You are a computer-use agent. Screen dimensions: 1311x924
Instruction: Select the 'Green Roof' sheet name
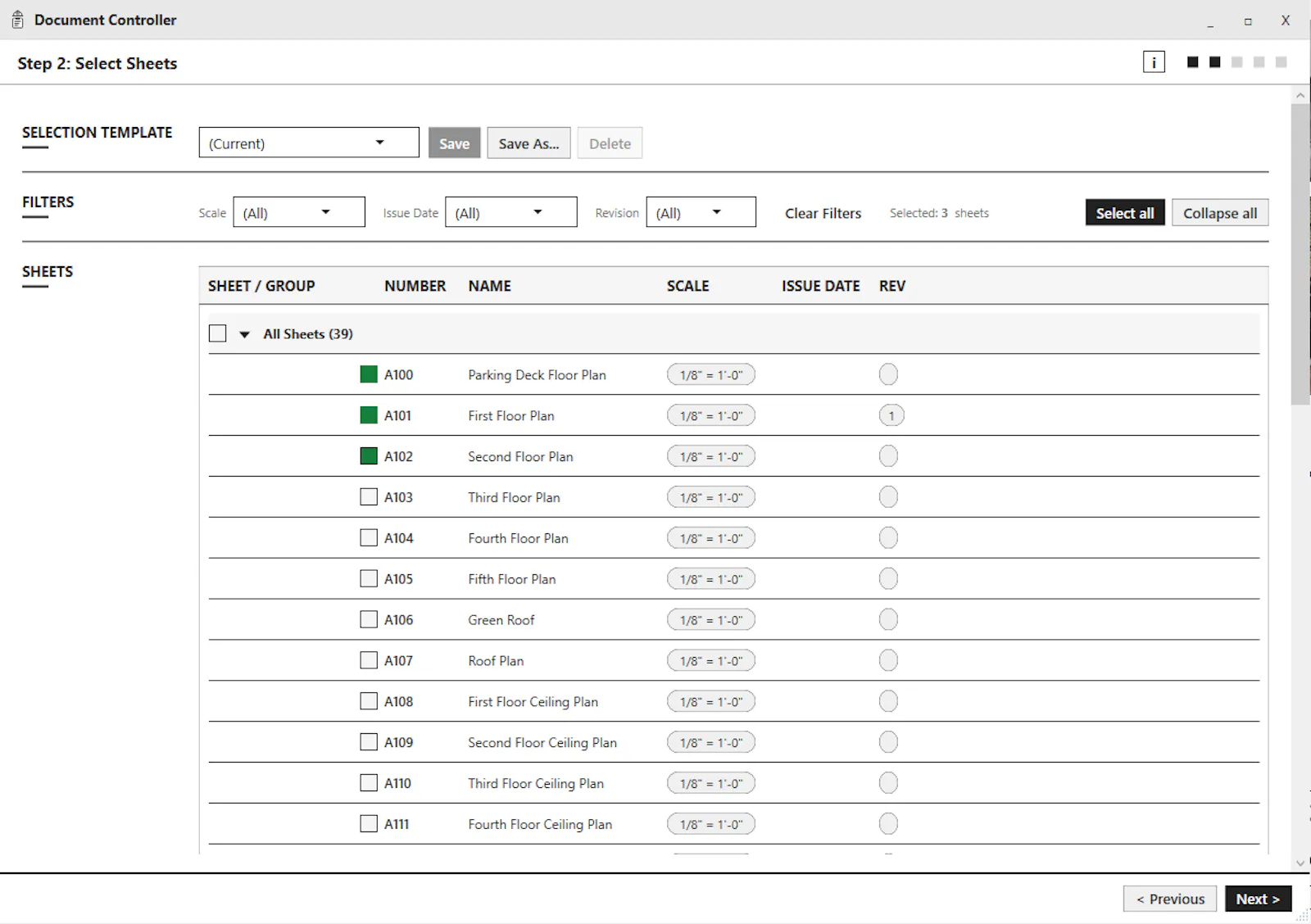(x=501, y=620)
